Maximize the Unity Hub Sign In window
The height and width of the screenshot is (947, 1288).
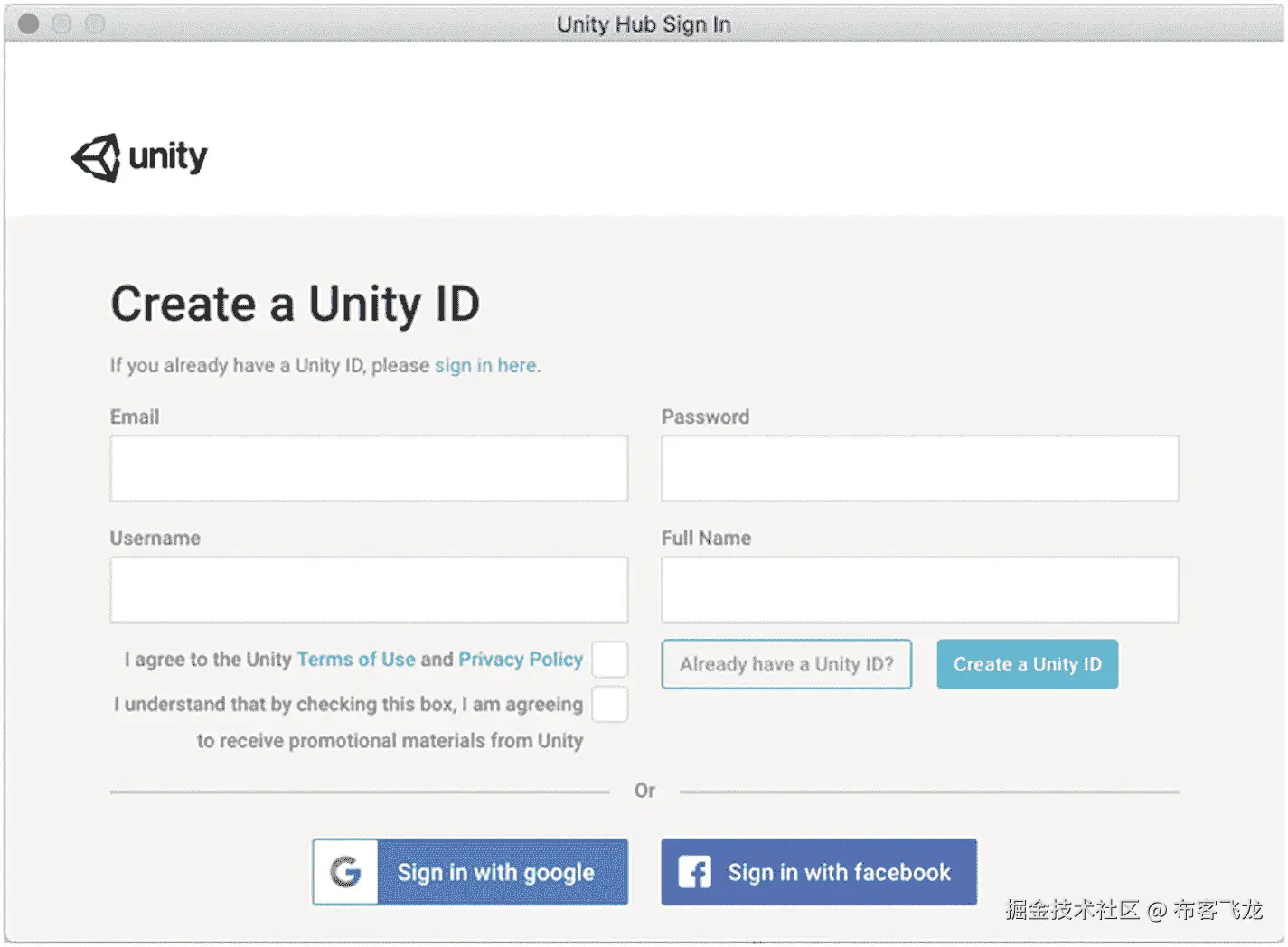(95, 24)
